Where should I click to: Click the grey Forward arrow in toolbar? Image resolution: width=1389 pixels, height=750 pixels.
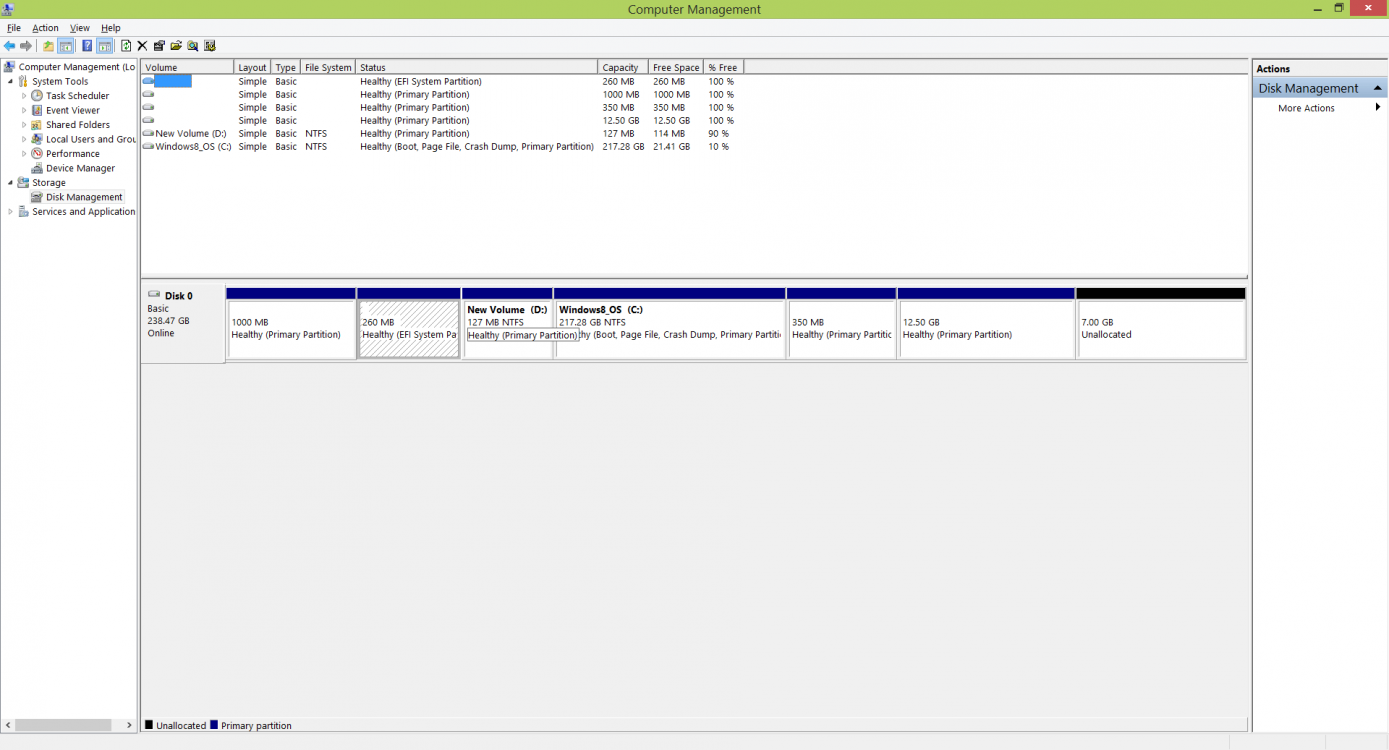click(26, 46)
